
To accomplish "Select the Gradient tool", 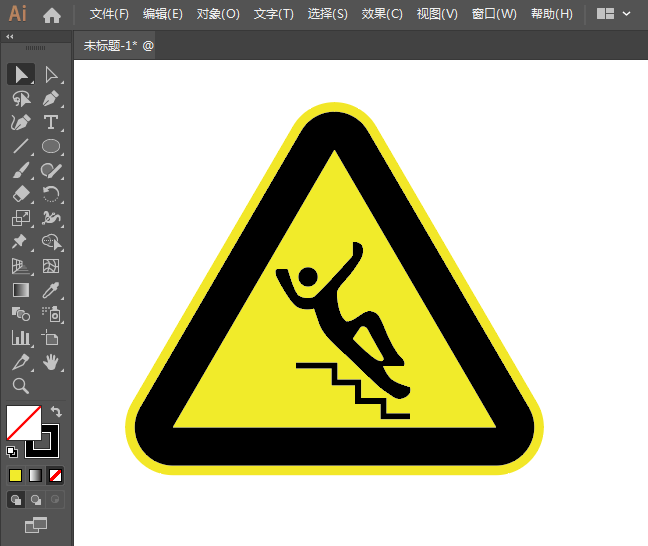I will click(21, 290).
